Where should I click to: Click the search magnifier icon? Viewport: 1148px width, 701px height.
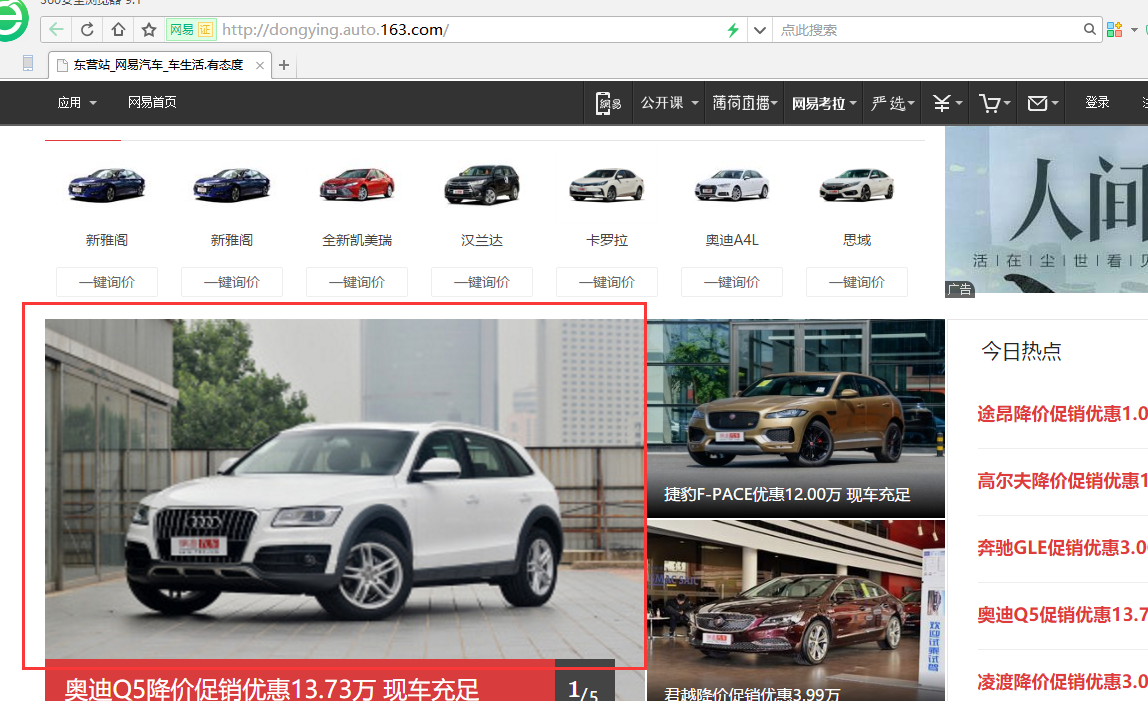click(x=1089, y=29)
